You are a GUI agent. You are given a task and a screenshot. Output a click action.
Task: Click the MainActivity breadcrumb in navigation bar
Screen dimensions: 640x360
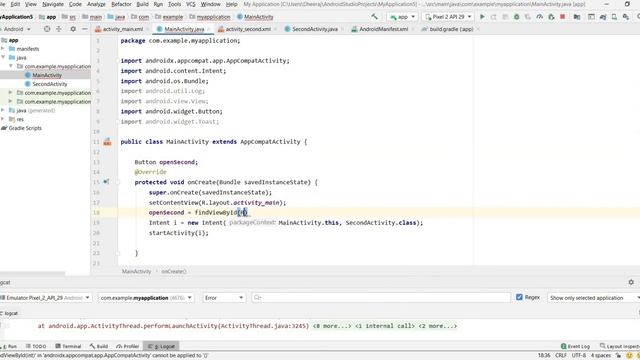[255, 17]
